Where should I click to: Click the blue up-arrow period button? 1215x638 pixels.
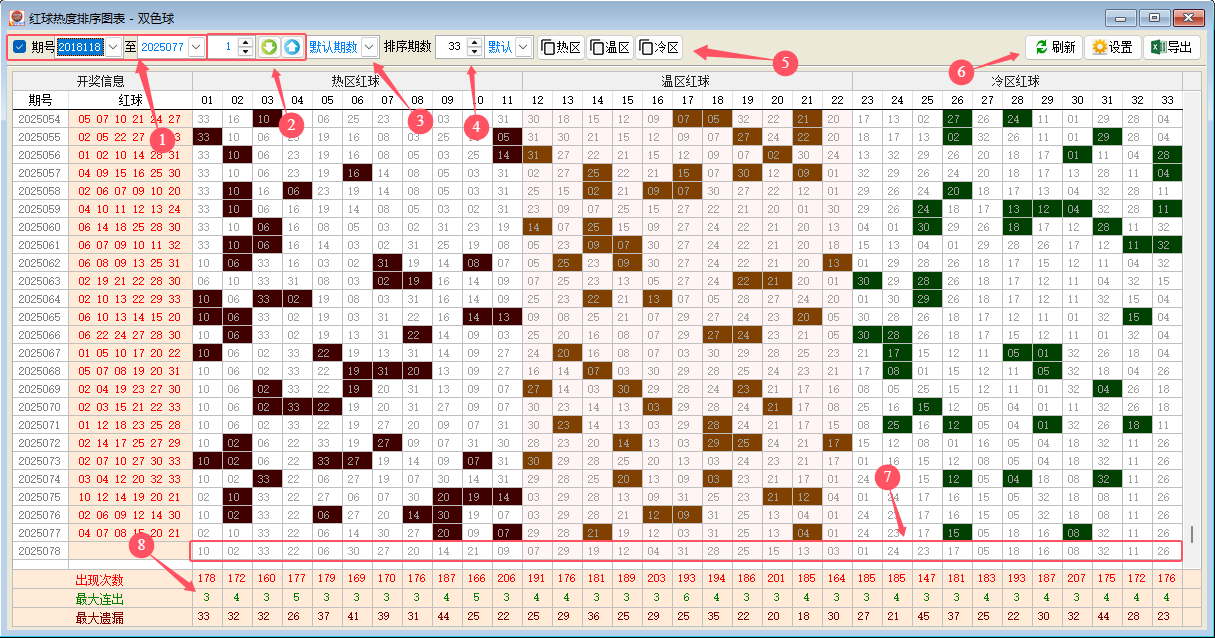[291, 47]
